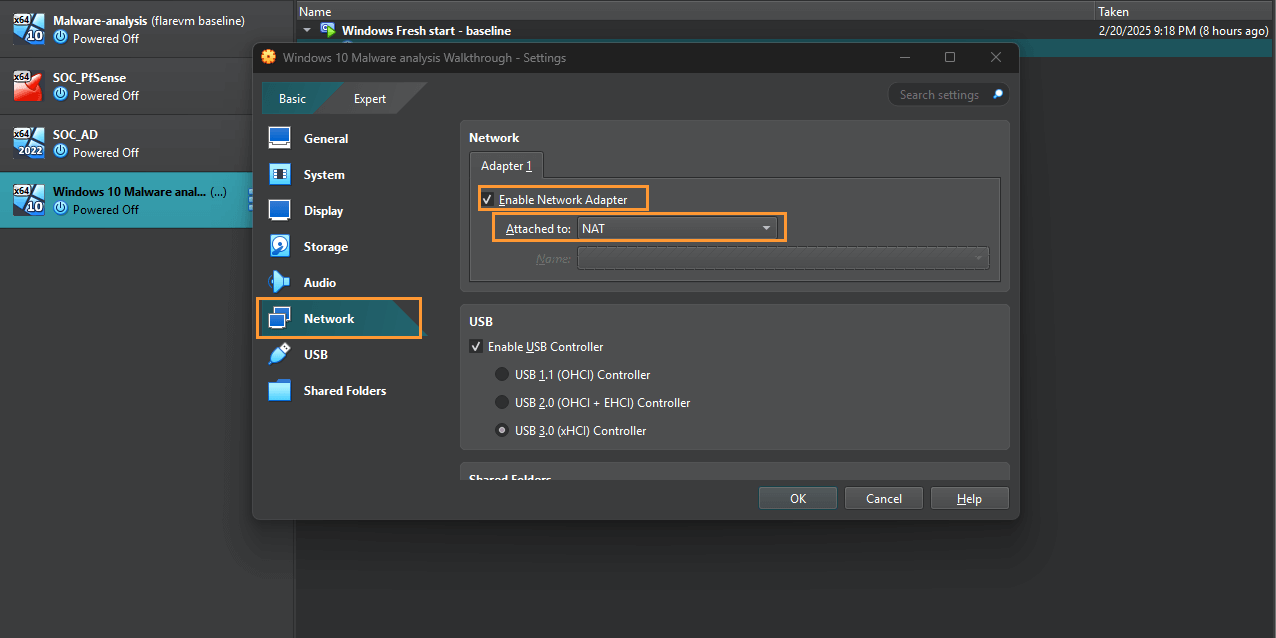1276x638 pixels.
Task: Click Malware-analysis VM Windows 10 icon
Action: (28, 29)
